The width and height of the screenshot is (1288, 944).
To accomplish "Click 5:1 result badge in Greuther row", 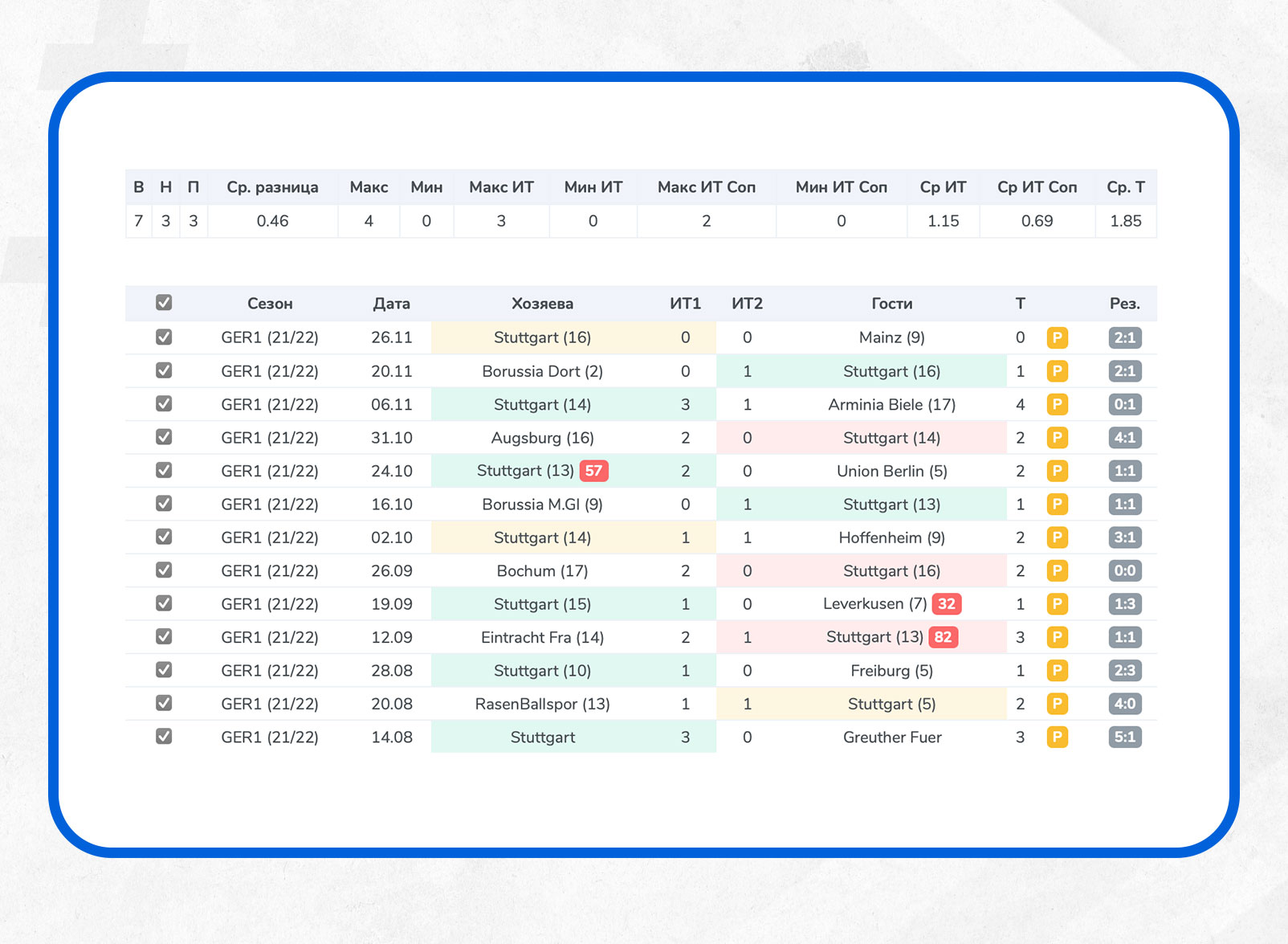I will [1124, 738].
